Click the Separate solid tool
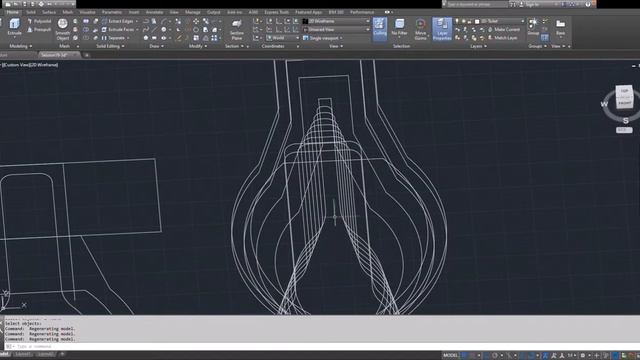 pos(116,38)
